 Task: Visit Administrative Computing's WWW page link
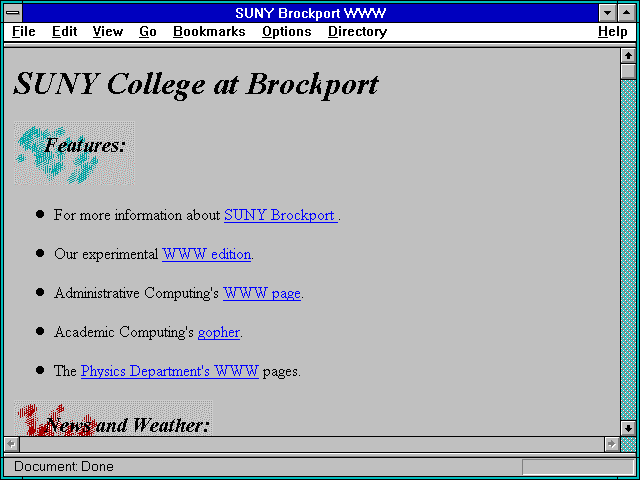click(x=262, y=293)
